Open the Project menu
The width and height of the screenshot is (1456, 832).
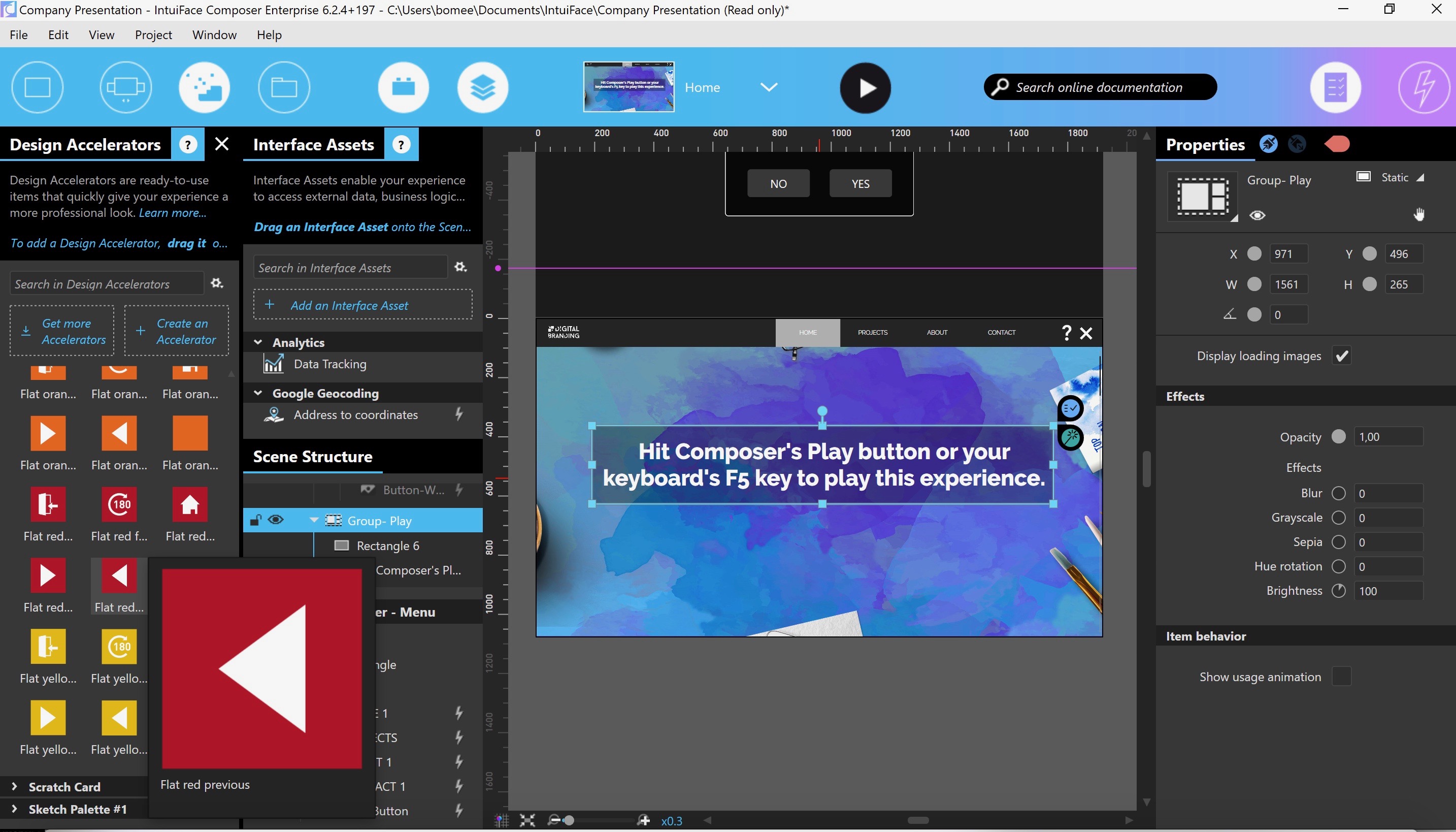tap(153, 35)
